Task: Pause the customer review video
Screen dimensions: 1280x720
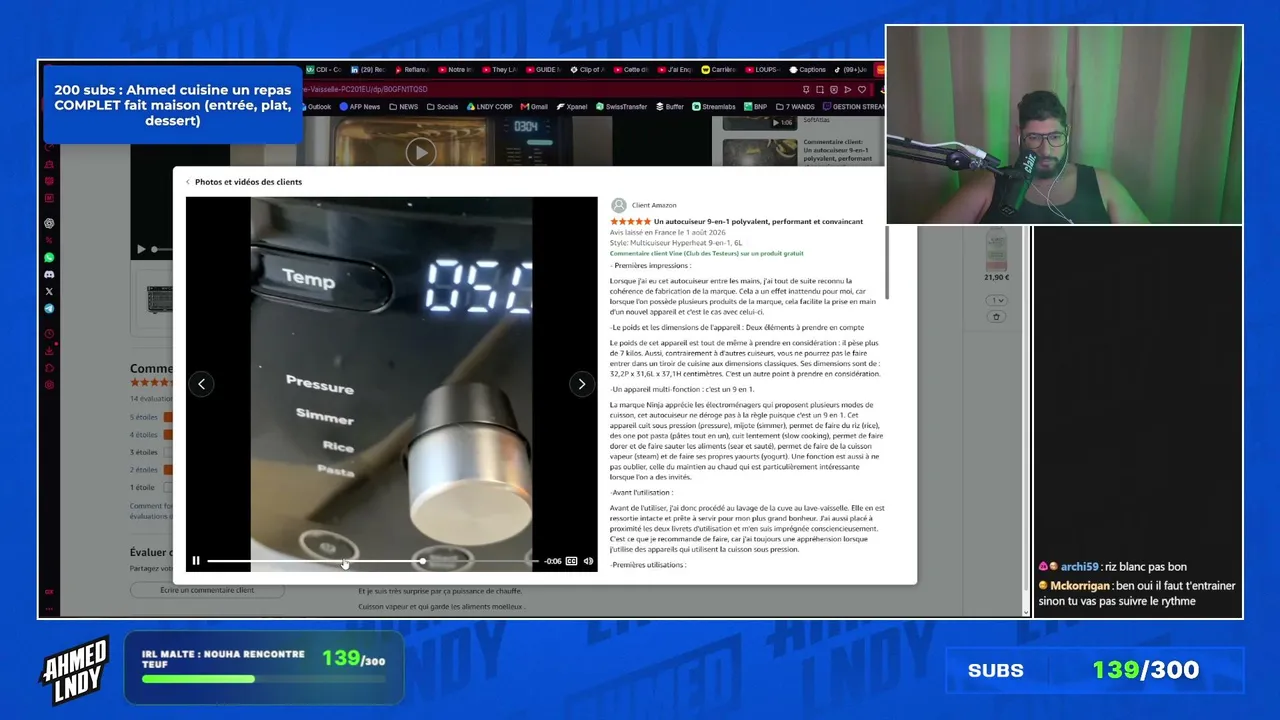Action: coord(196,561)
